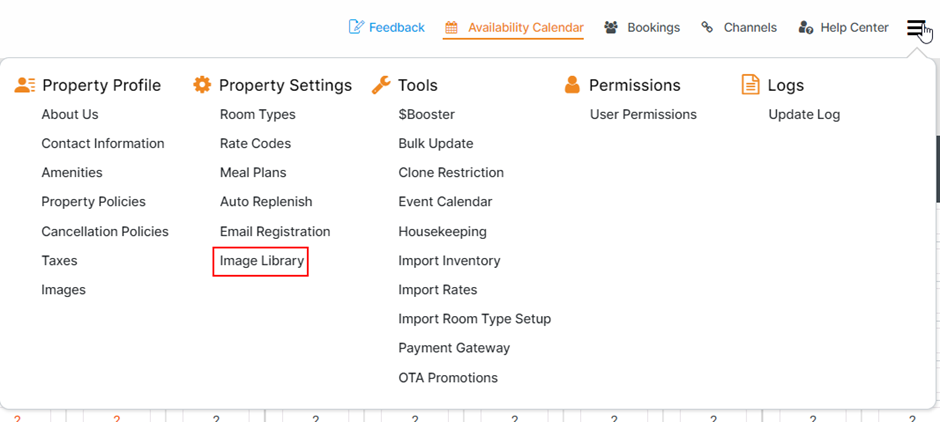Click Import Room Type Setup

pos(474,319)
